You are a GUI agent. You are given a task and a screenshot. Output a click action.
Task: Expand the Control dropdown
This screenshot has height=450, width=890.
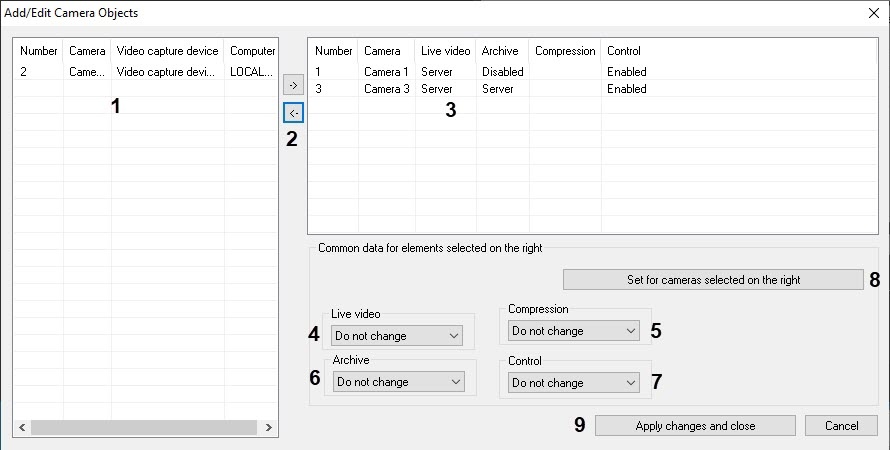coord(573,382)
